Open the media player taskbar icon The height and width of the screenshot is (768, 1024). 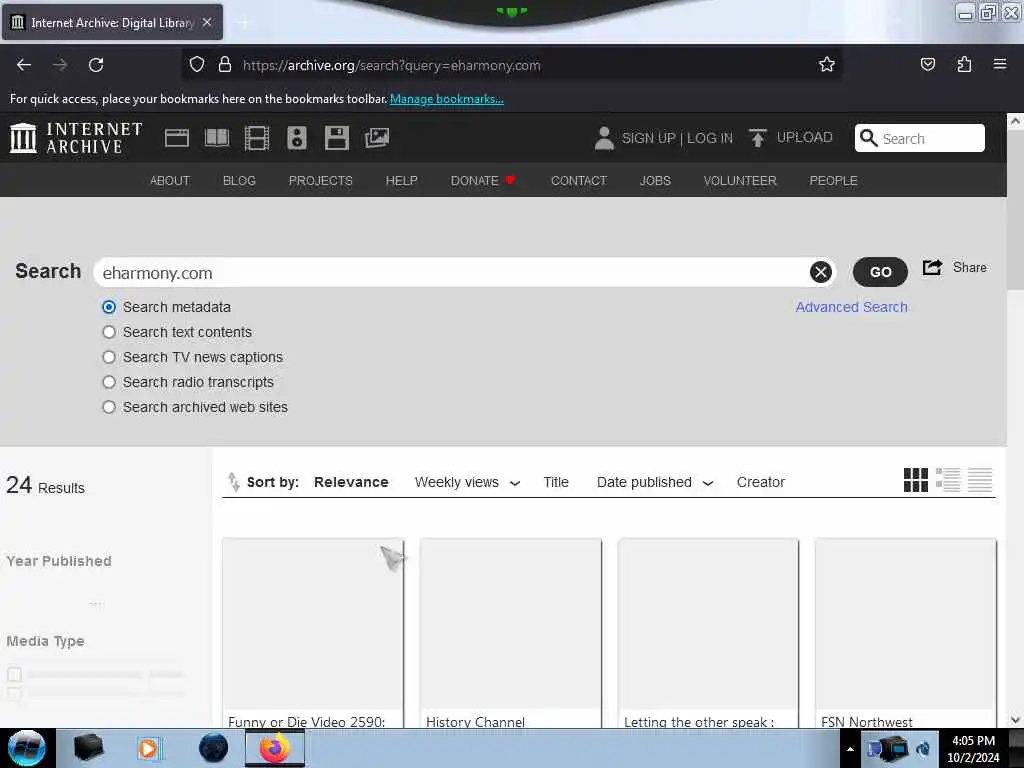[x=148, y=748]
